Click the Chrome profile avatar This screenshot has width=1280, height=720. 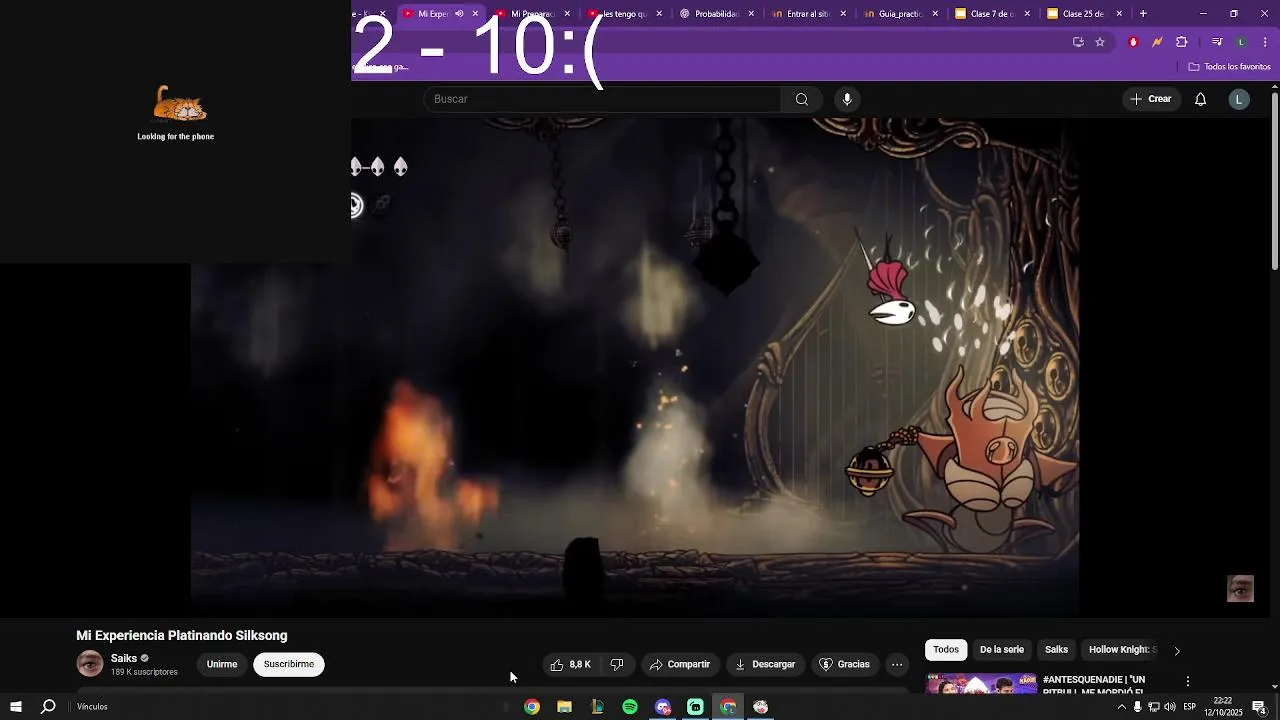click(1241, 42)
